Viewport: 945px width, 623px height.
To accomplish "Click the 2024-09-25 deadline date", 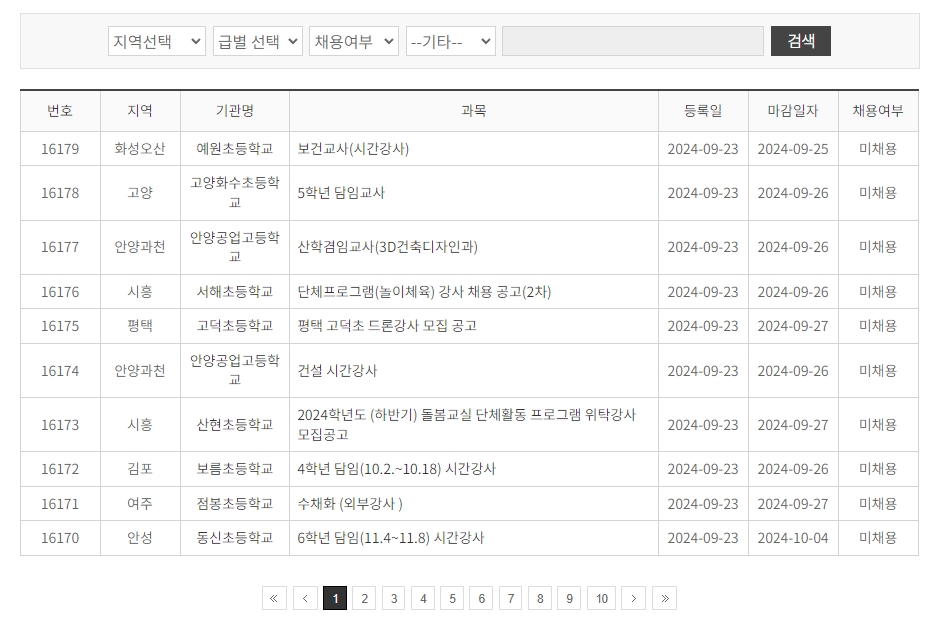I will [x=793, y=149].
